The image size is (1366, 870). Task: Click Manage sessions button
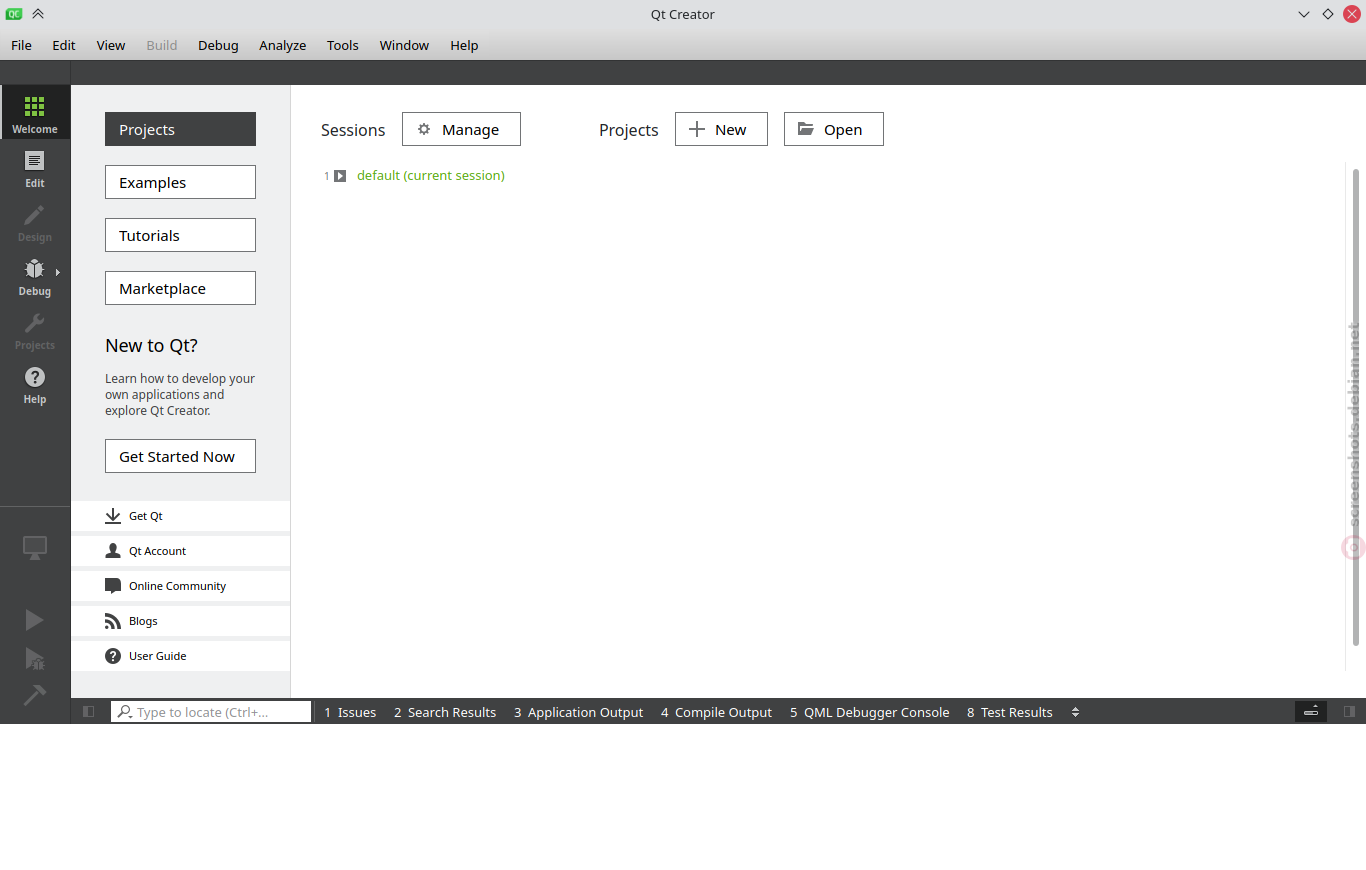tap(461, 129)
